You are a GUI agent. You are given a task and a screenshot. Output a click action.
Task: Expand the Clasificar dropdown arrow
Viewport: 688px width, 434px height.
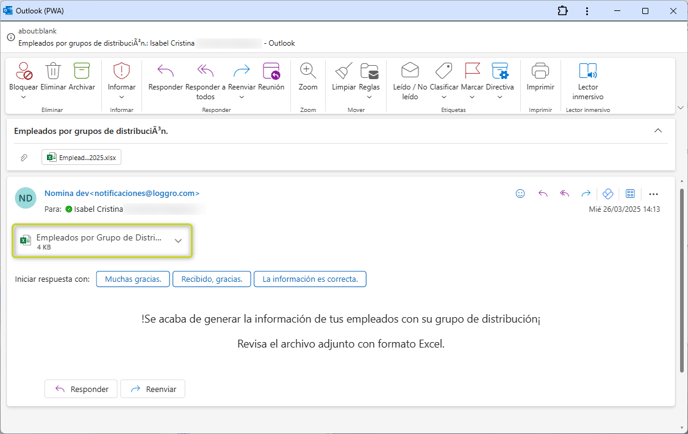point(444,97)
